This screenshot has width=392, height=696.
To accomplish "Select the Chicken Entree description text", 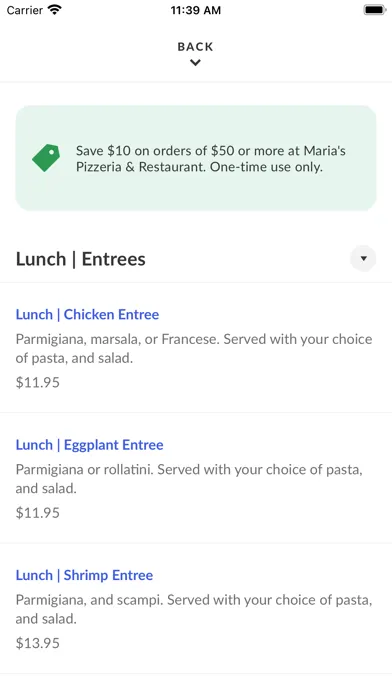I will click(x=194, y=348).
